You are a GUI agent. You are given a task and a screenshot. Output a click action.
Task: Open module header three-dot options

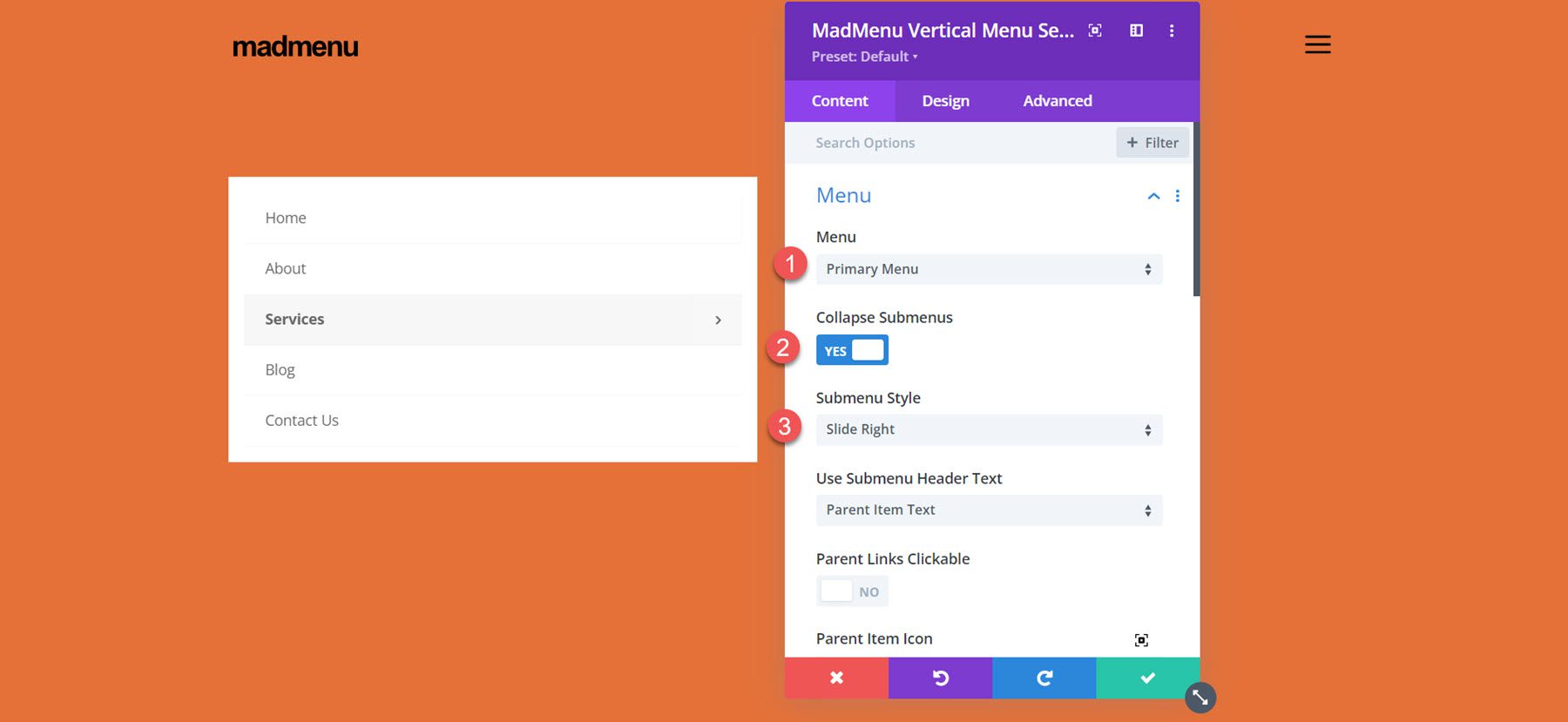(x=1172, y=30)
